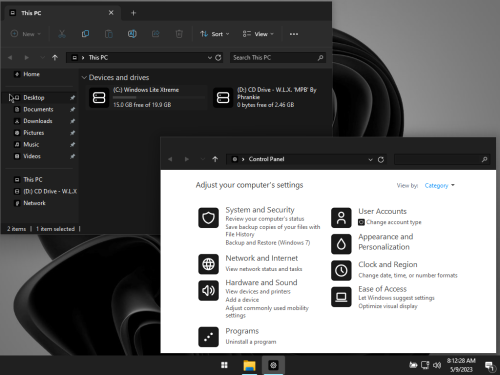The height and width of the screenshot is (375, 500).
Task: Collapse the Devices and drives section
Action: click(x=84, y=77)
